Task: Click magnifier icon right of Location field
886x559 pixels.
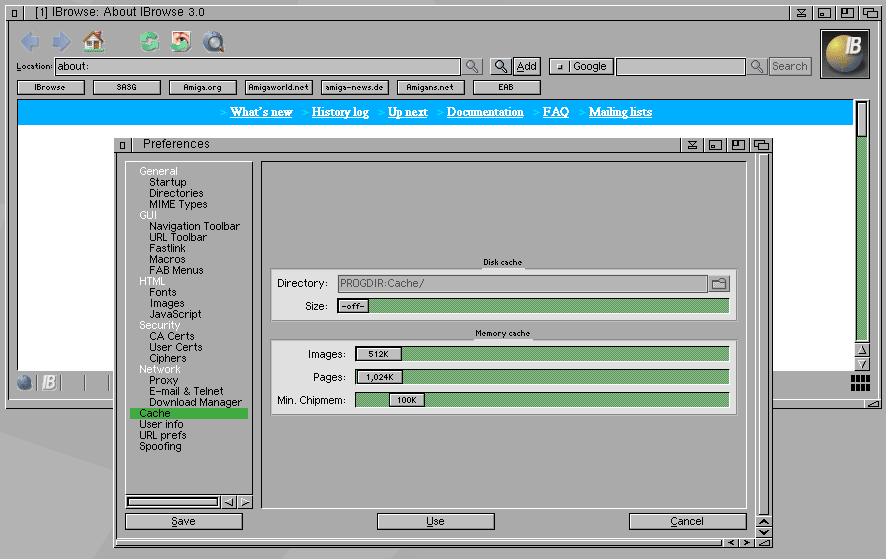Action: pyautogui.click(x=472, y=66)
